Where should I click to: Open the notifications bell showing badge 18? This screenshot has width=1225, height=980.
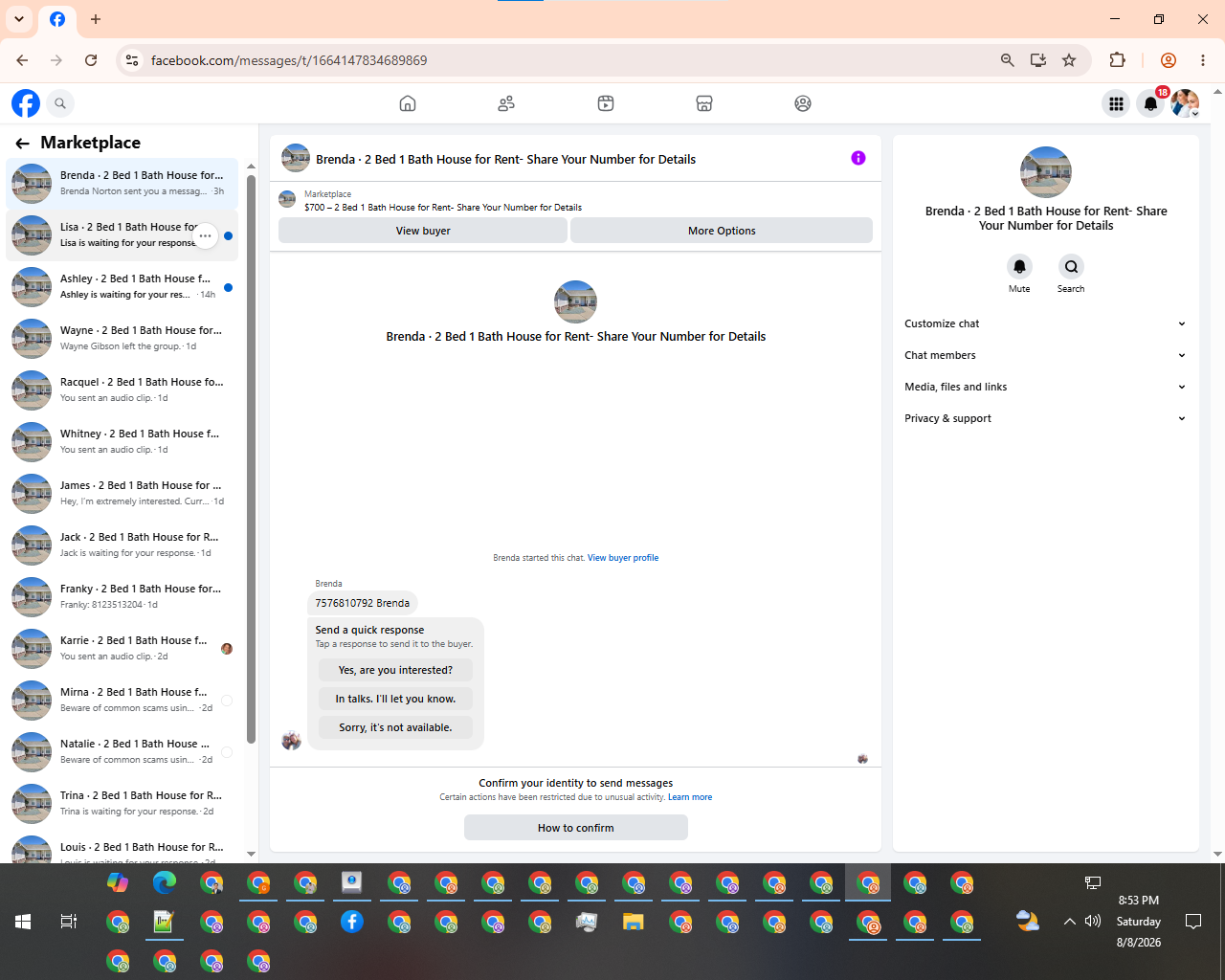1151,103
